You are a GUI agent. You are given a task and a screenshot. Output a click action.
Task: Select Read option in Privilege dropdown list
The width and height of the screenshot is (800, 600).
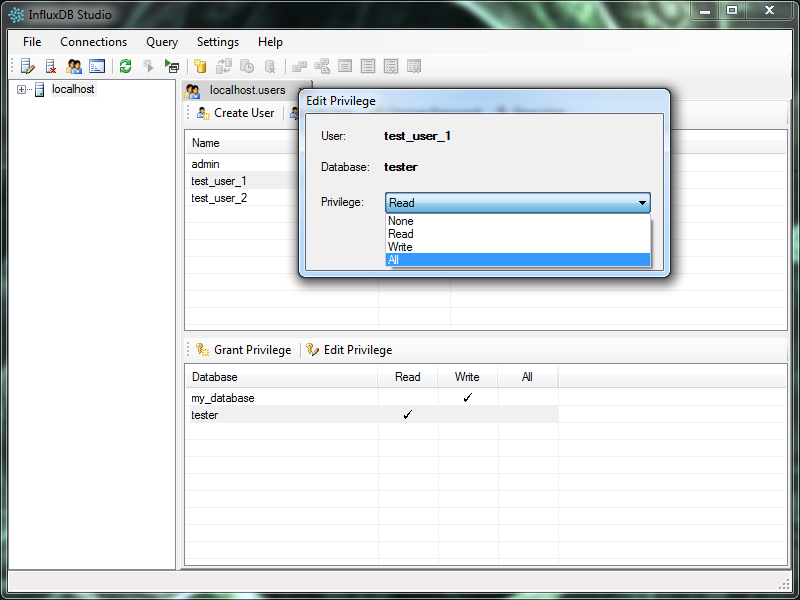click(x=518, y=234)
